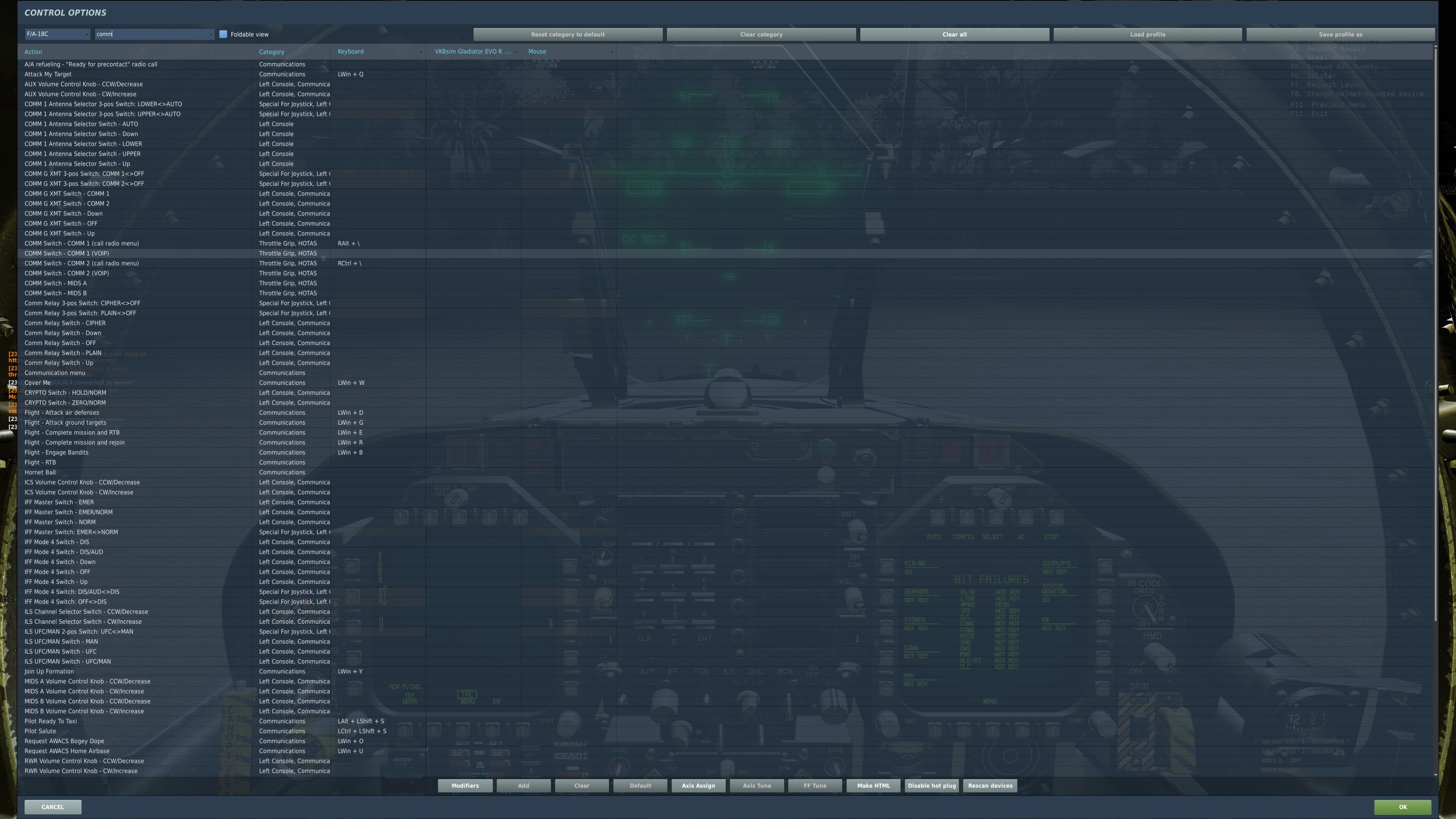Click the Modifiers button
1456x819 pixels.
click(x=465, y=786)
